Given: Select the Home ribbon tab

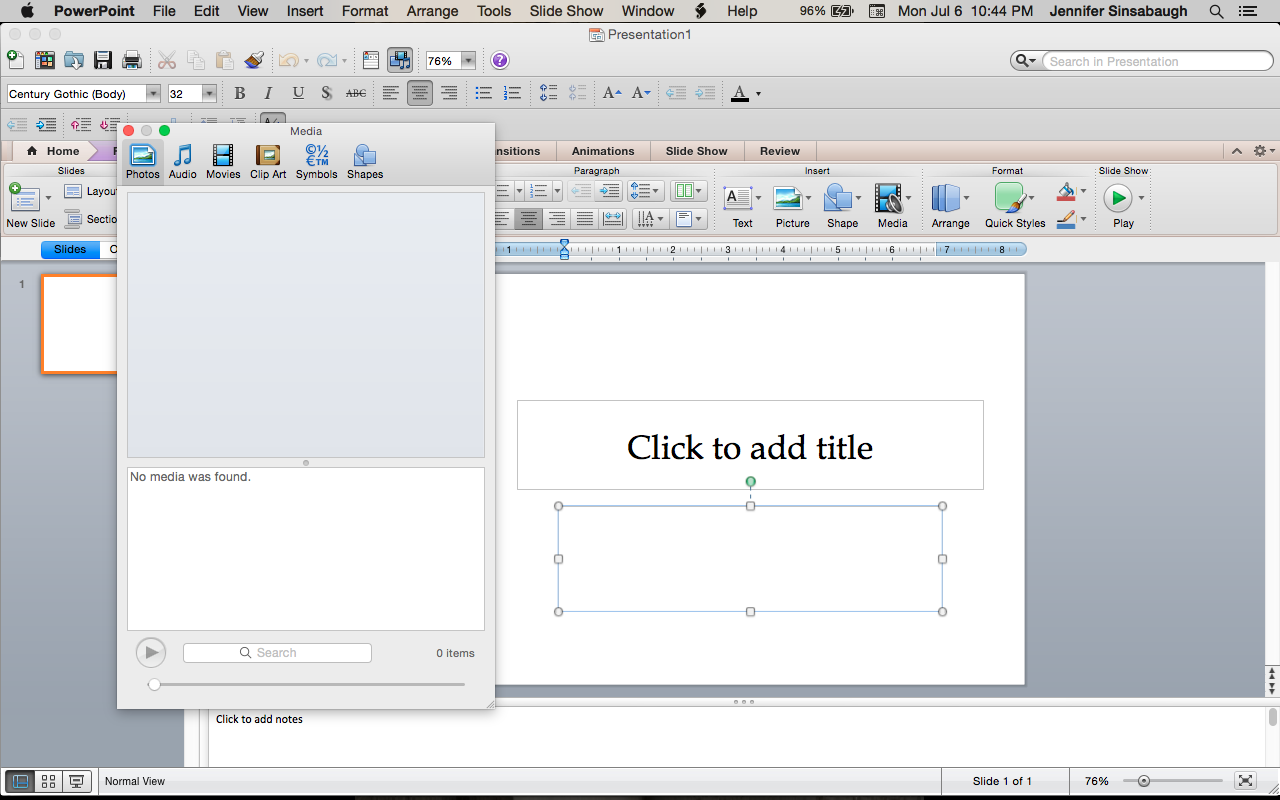Looking at the screenshot, I should point(54,151).
